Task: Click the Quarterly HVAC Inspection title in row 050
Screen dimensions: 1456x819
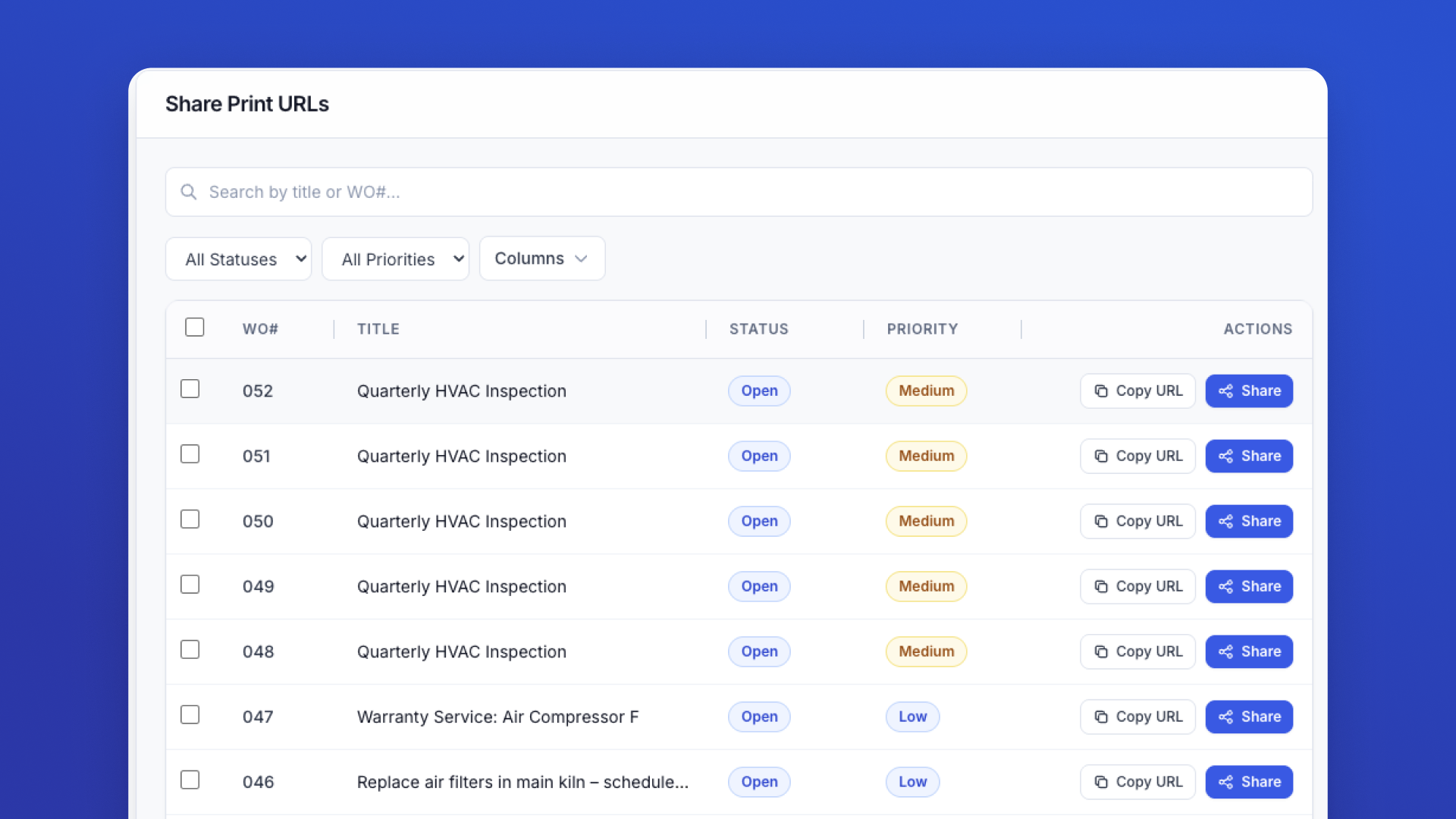Action: click(x=461, y=522)
